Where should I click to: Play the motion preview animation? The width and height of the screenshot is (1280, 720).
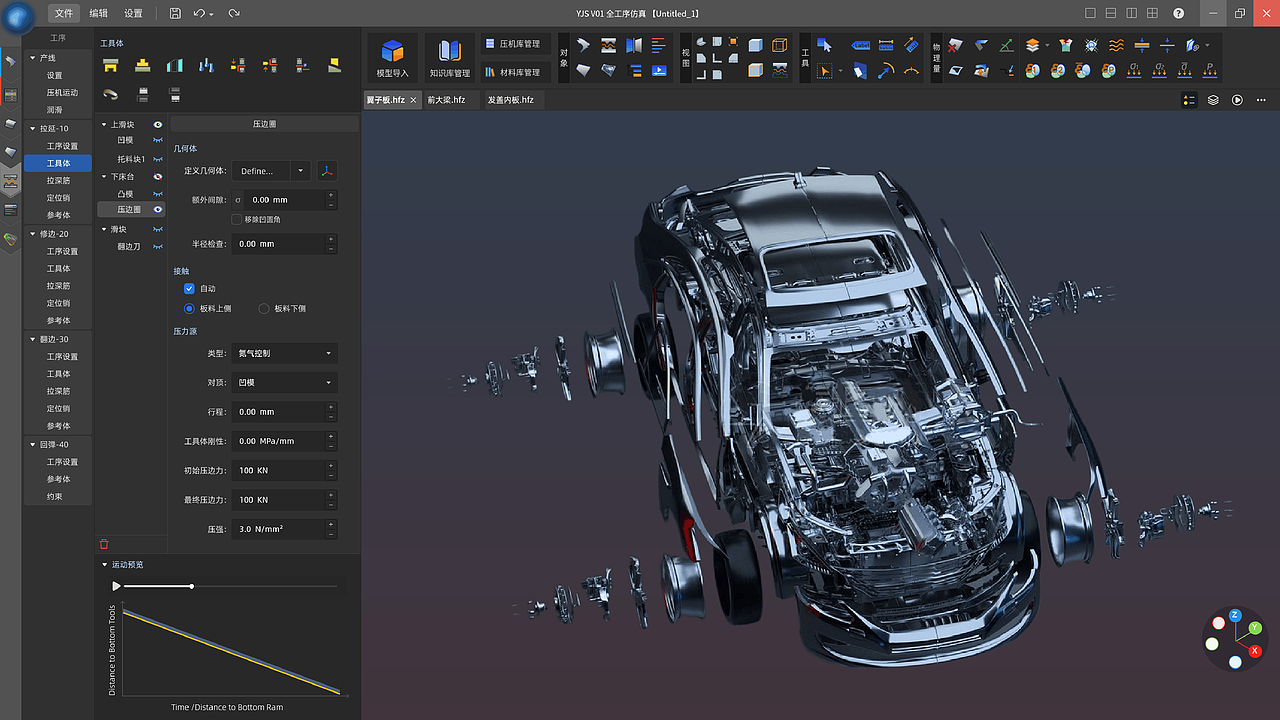click(x=116, y=586)
